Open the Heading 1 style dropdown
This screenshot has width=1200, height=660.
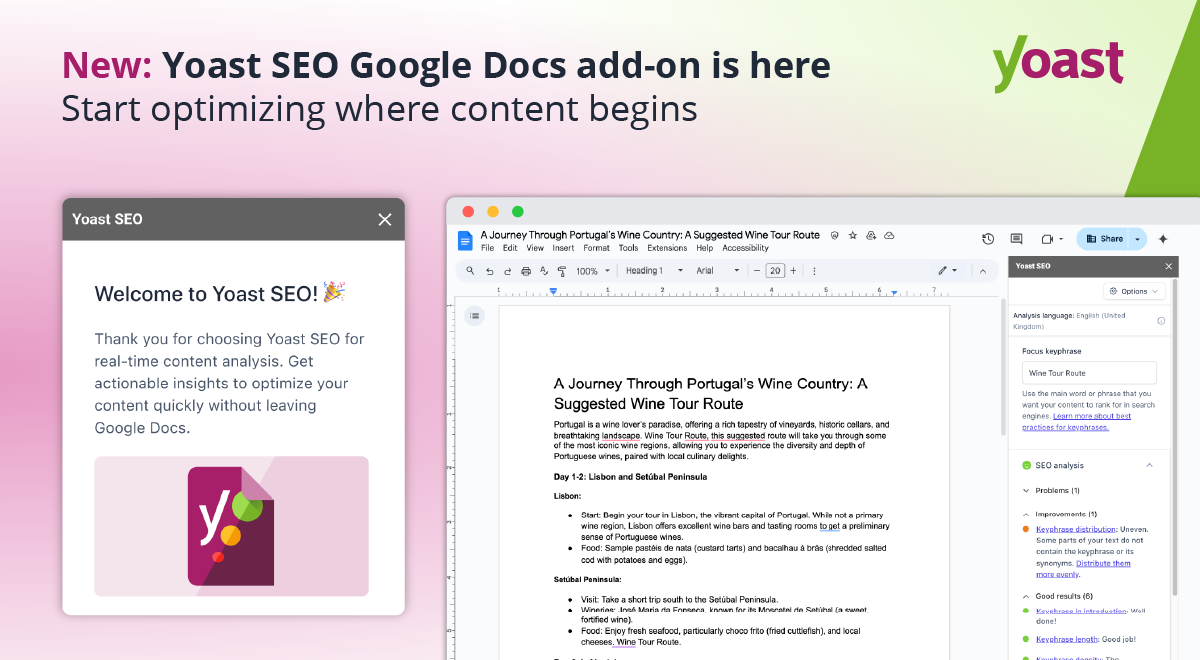point(654,271)
